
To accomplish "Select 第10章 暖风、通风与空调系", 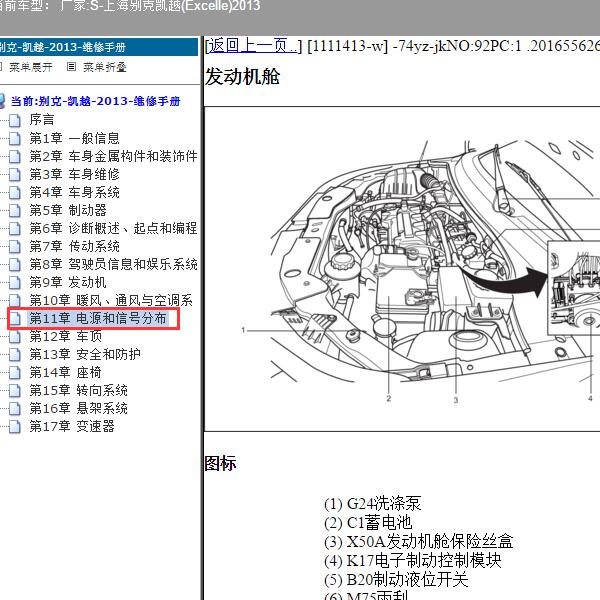I will [x=111, y=300].
